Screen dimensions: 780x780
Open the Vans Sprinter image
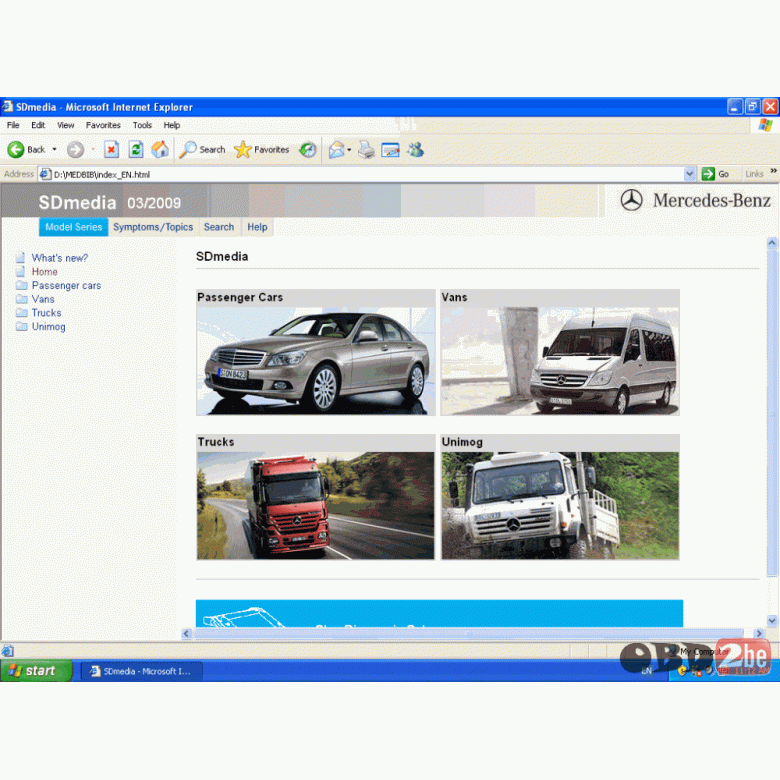pyautogui.click(x=560, y=361)
